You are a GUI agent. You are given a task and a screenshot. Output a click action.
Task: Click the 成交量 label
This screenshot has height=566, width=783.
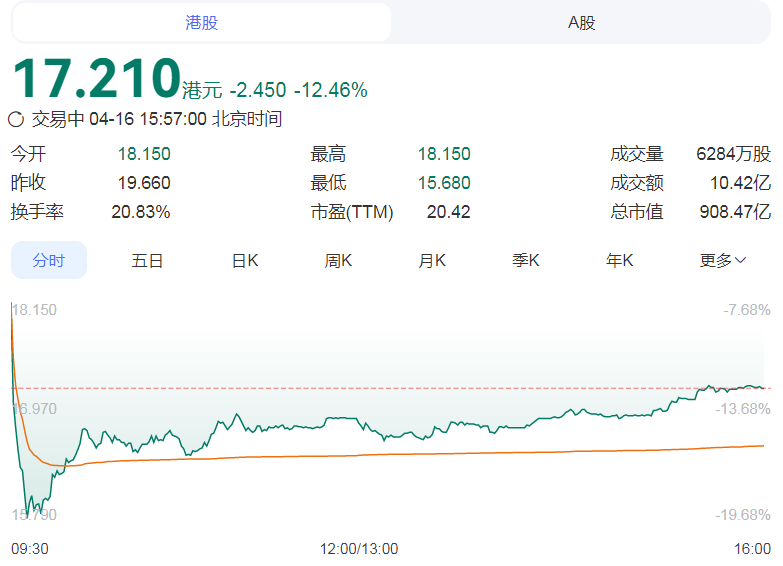pyautogui.click(x=637, y=154)
